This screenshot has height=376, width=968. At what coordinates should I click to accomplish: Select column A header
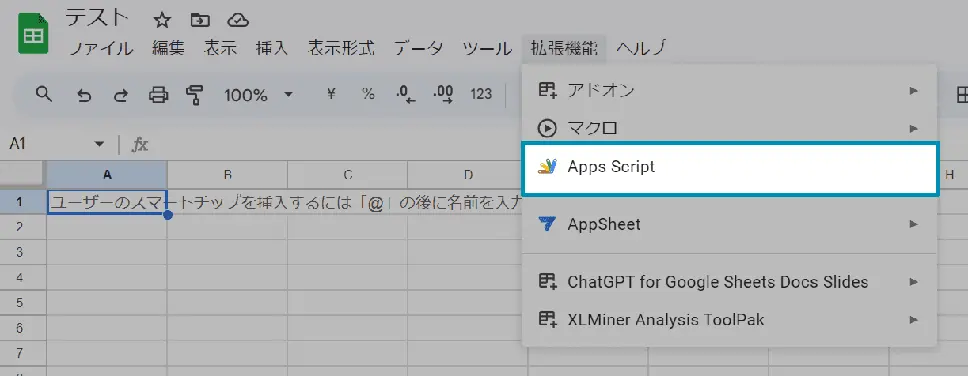click(x=107, y=175)
